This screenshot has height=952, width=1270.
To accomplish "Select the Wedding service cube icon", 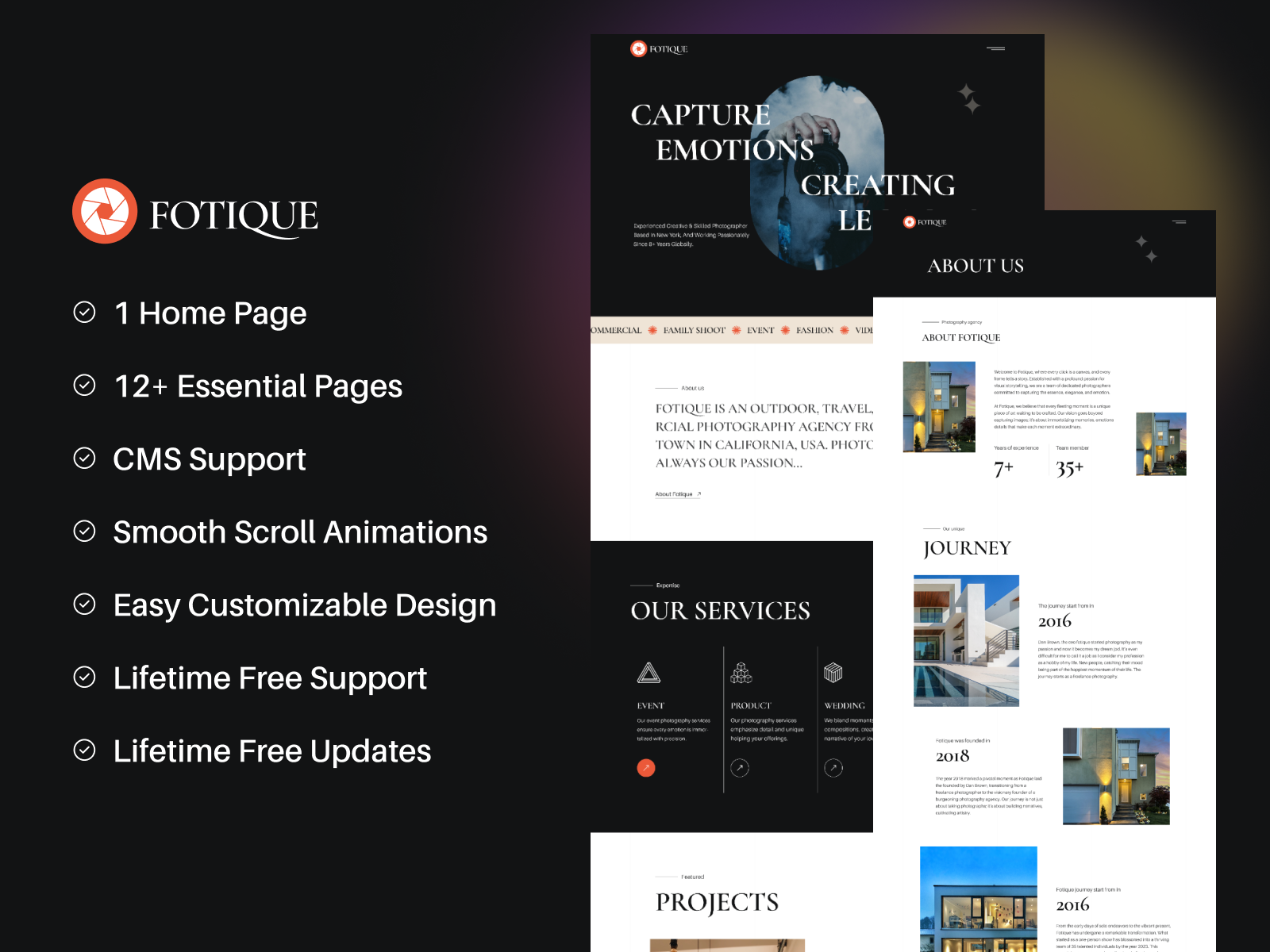I will click(x=833, y=673).
